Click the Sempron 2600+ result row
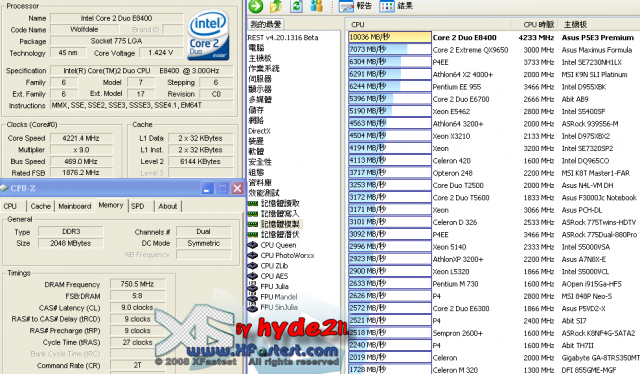Viewport: 640px width, 374px height. pos(493,333)
